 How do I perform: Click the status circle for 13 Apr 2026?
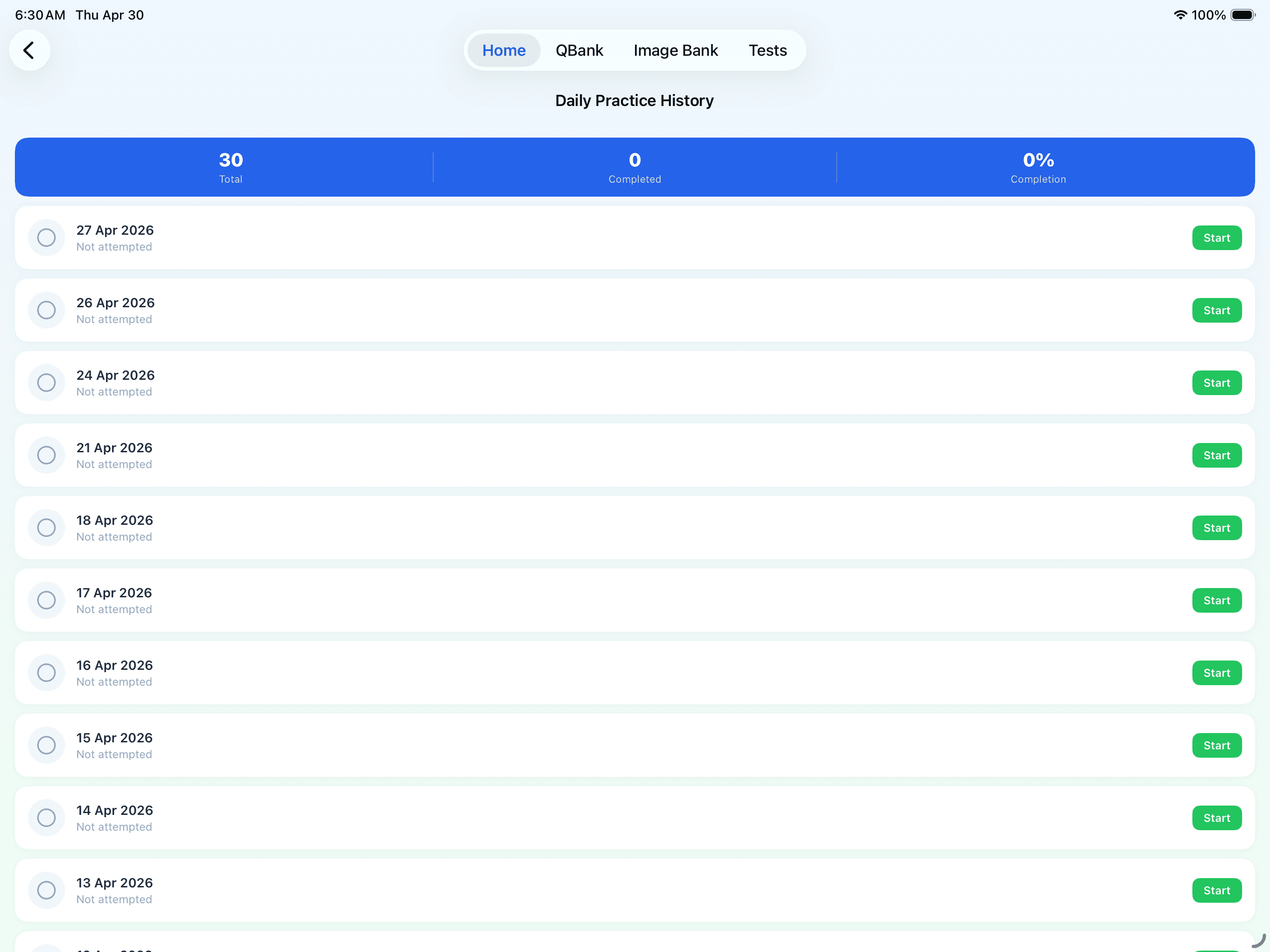click(x=46, y=891)
